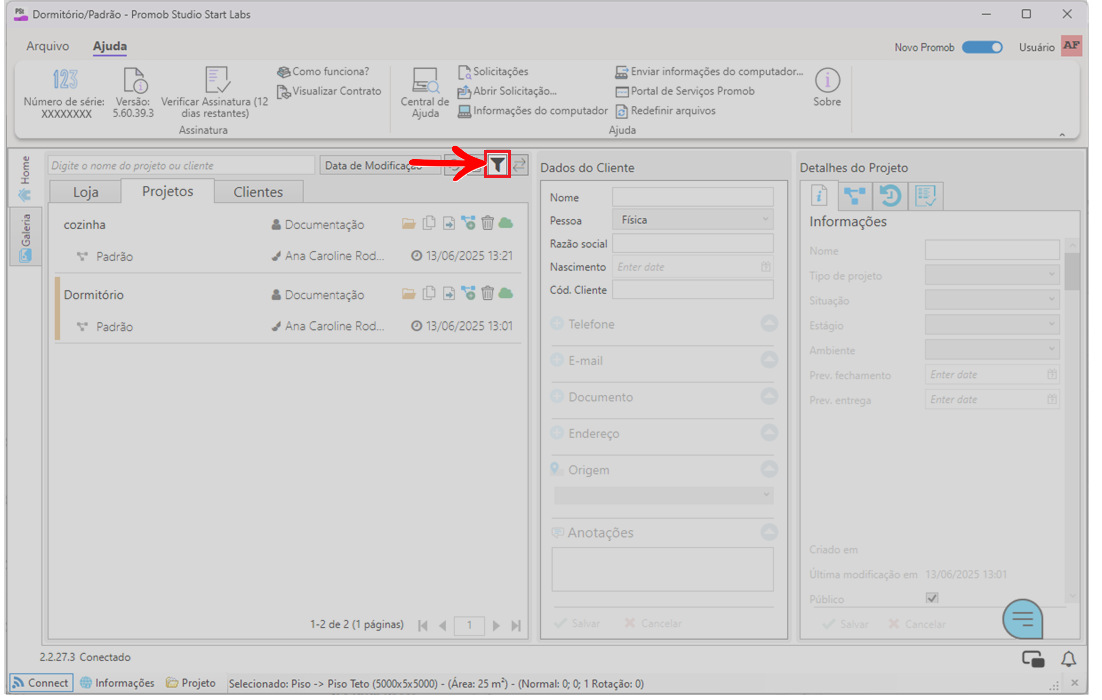
Task: Export the cozinha project using arrow page icon
Action: click(448, 223)
